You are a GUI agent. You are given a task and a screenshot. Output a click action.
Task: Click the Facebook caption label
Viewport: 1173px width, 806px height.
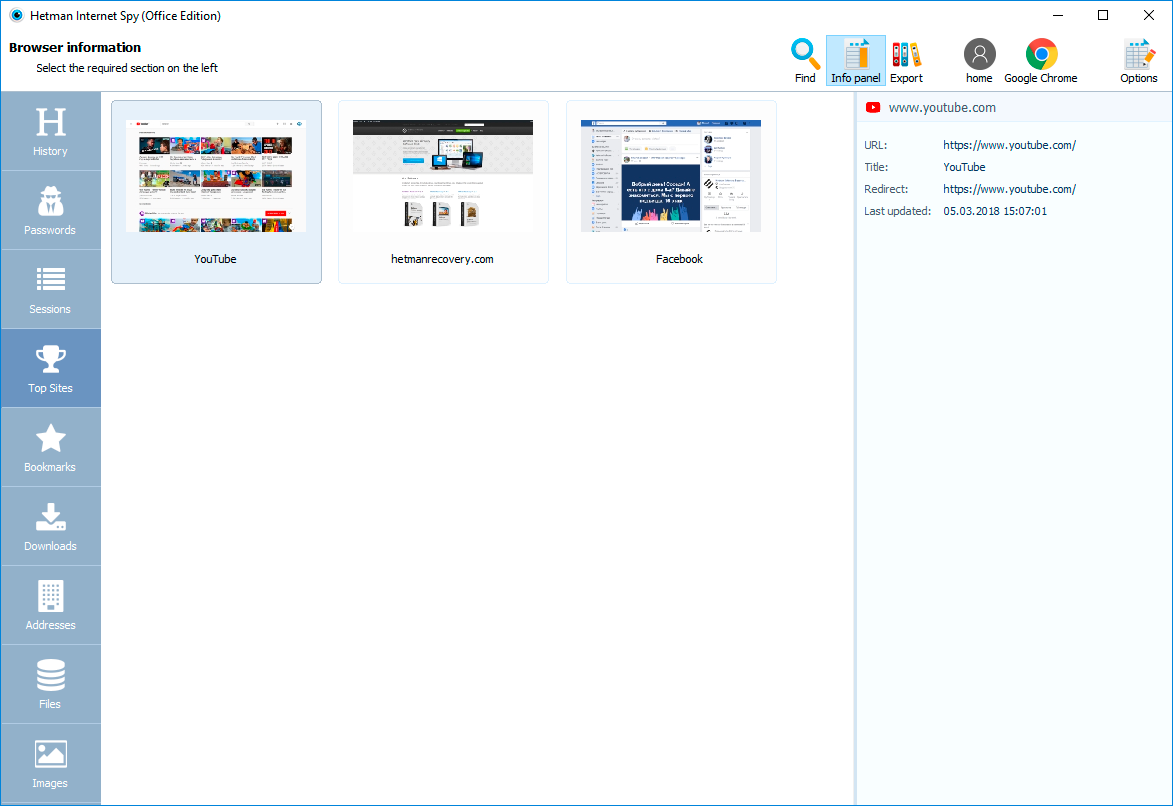coord(679,259)
